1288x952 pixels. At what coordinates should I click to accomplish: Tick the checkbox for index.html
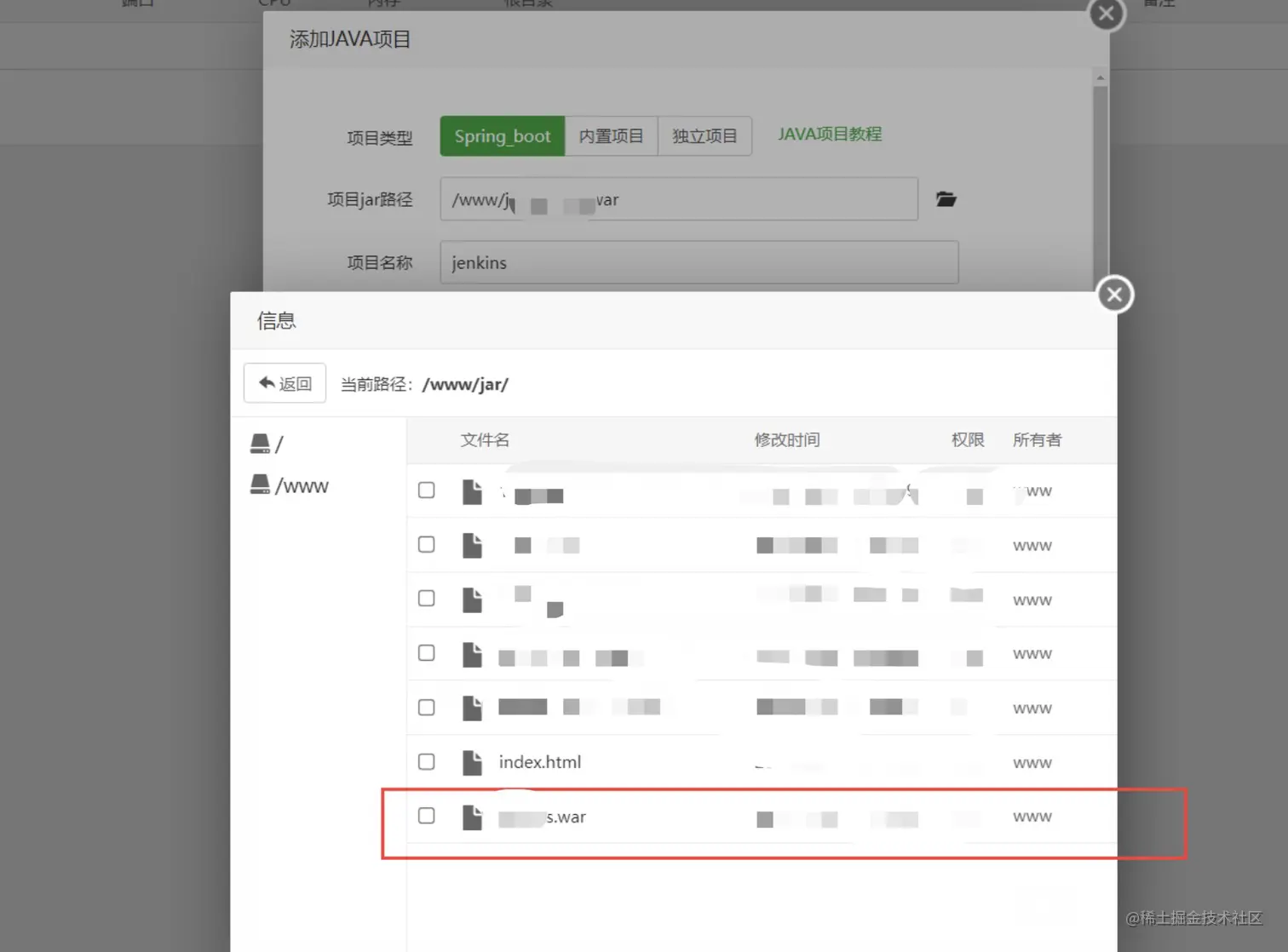coord(427,762)
